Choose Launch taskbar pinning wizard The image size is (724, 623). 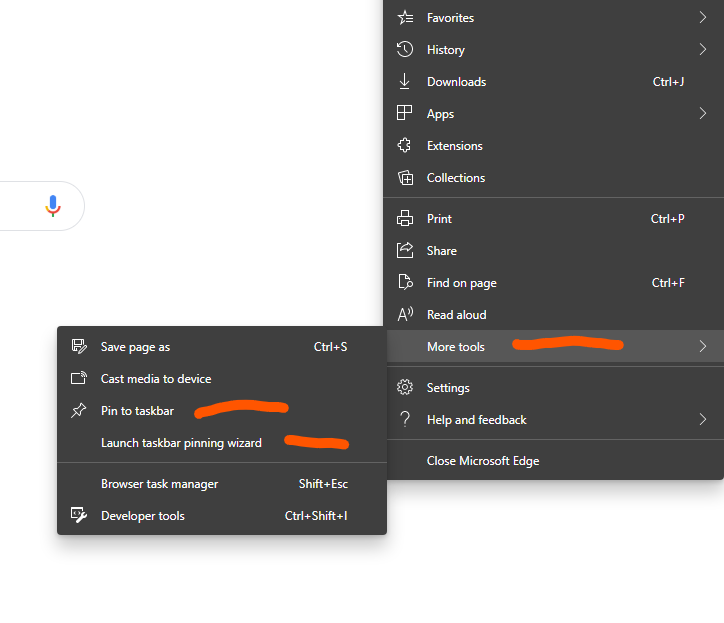[x=222, y=442]
